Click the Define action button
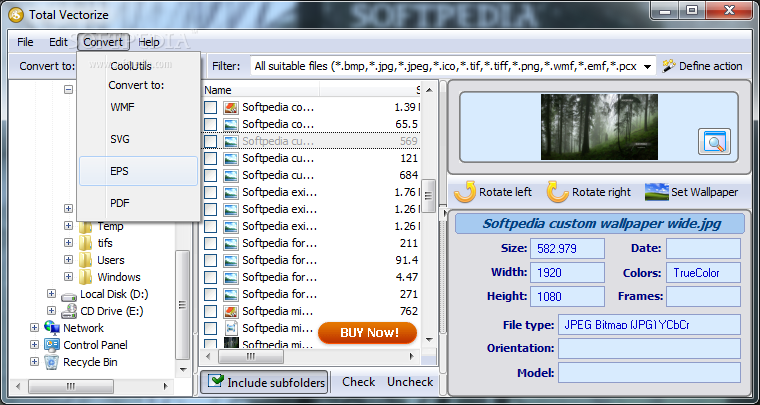This screenshot has height=405, width=760. click(x=702, y=66)
